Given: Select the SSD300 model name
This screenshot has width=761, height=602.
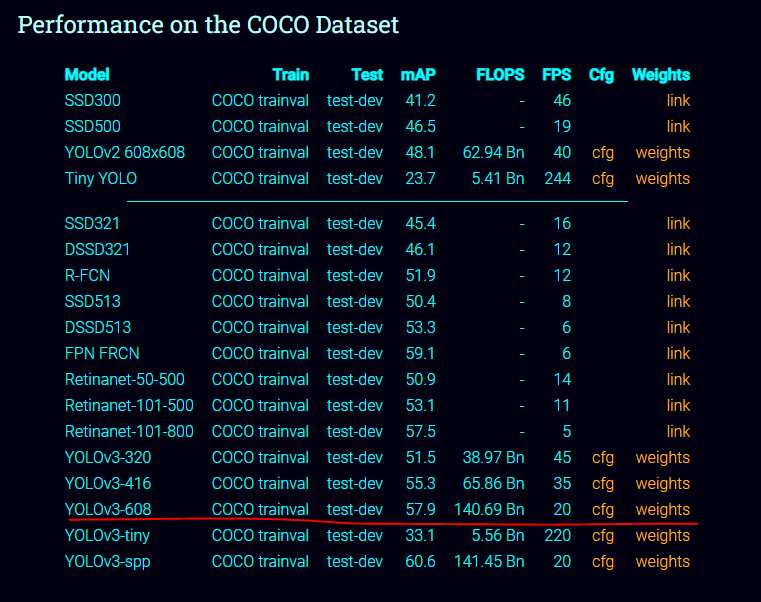Looking at the screenshot, I should click(x=93, y=100).
